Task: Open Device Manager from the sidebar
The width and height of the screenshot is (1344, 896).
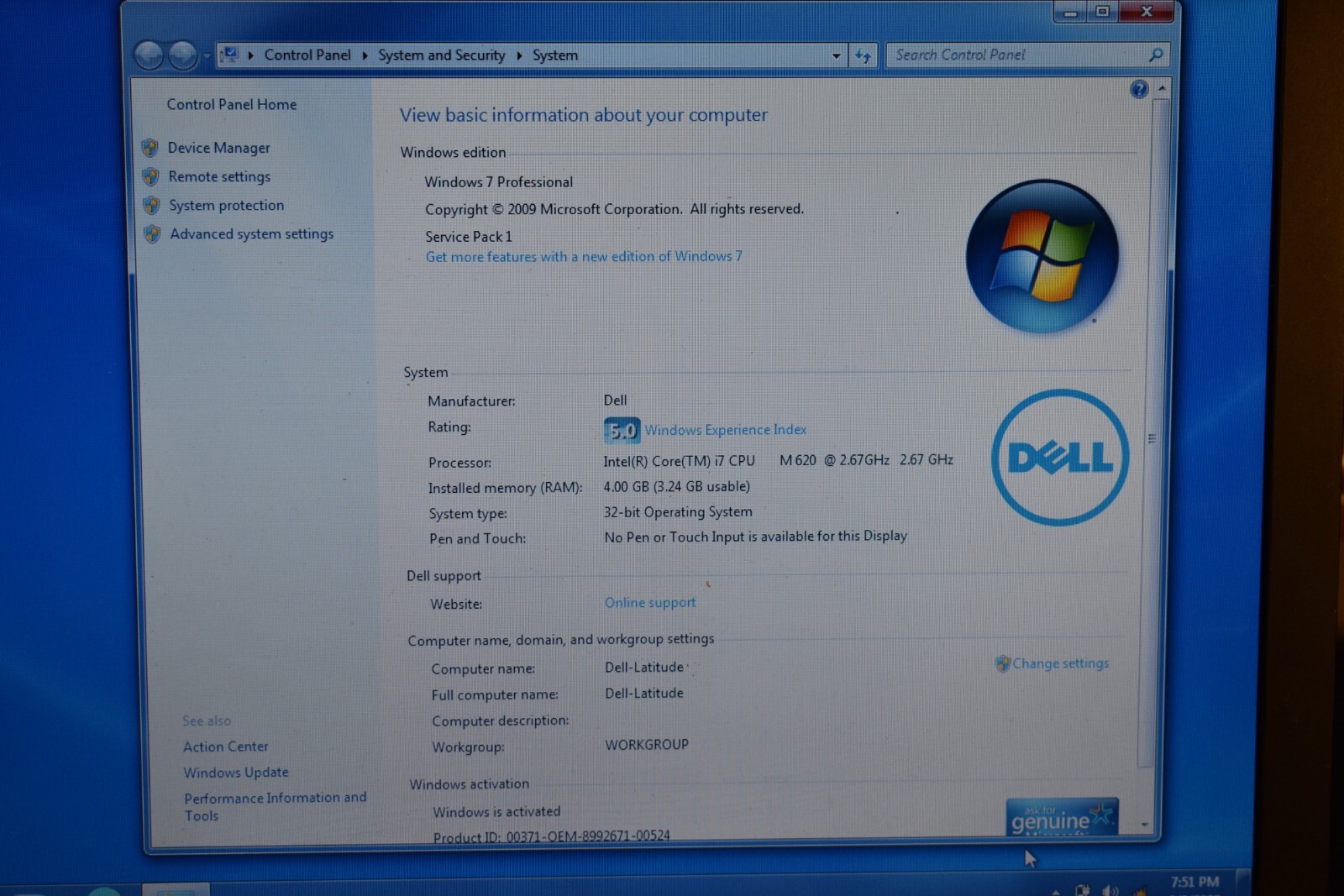Action: pyautogui.click(x=218, y=148)
